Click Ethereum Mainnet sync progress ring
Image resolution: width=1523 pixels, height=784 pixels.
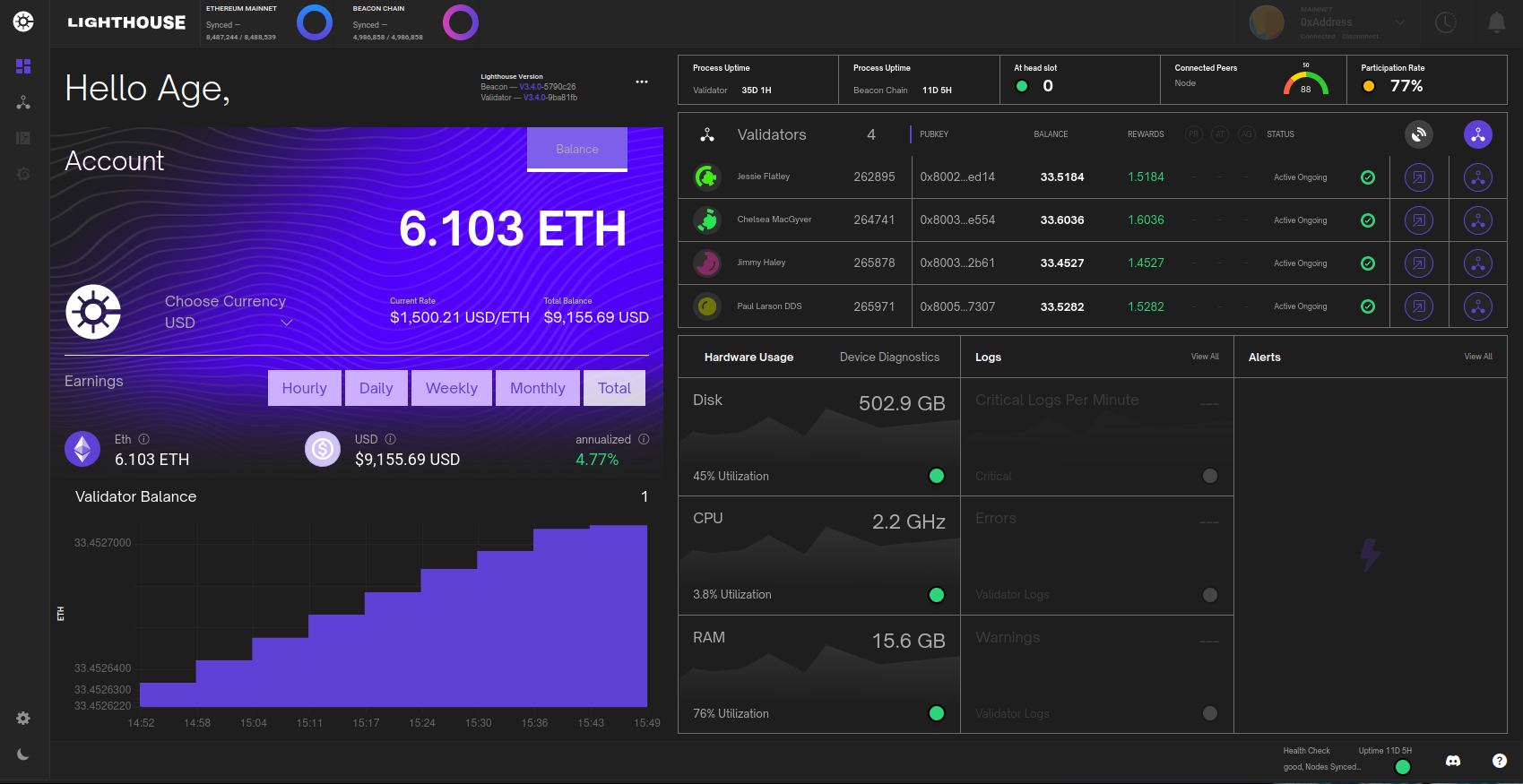(315, 22)
